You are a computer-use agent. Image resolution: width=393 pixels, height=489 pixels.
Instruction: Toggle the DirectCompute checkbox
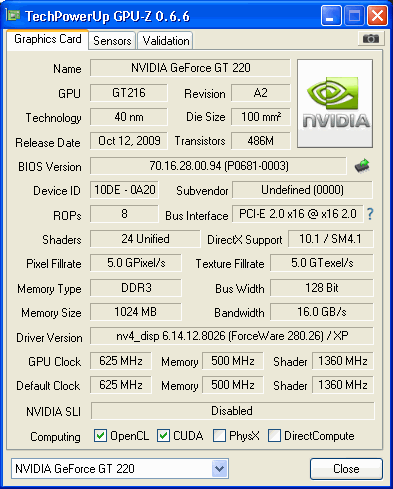pyautogui.click(x=274, y=435)
